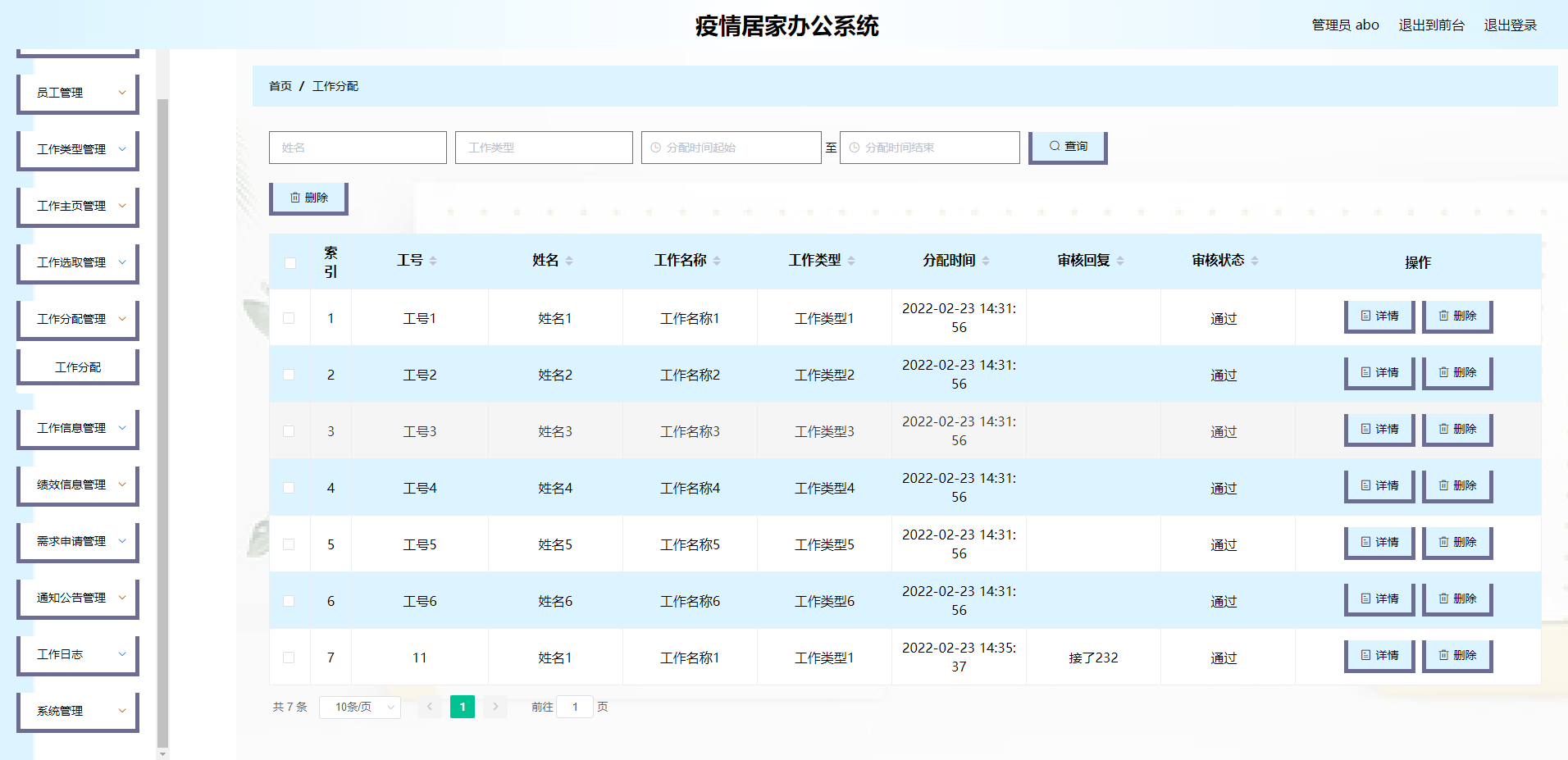This screenshot has width=1568, height=760.
Task: Click the 姓名 search input field
Action: tap(358, 148)
